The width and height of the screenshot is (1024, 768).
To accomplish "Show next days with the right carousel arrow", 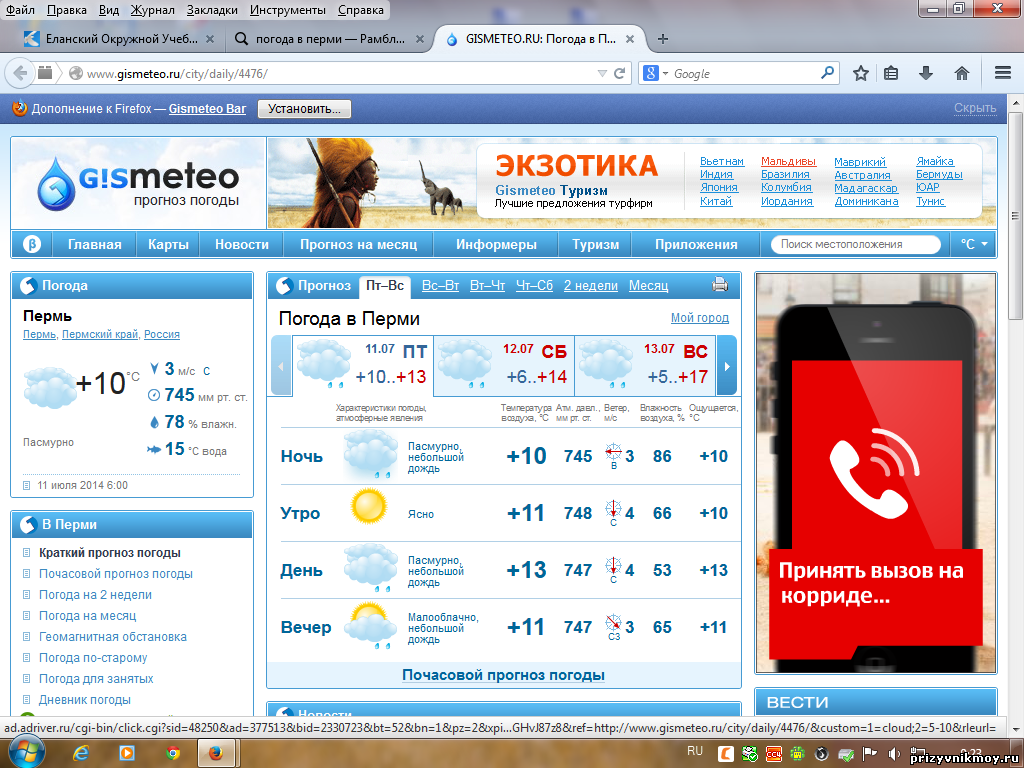I will pos(727,366).
